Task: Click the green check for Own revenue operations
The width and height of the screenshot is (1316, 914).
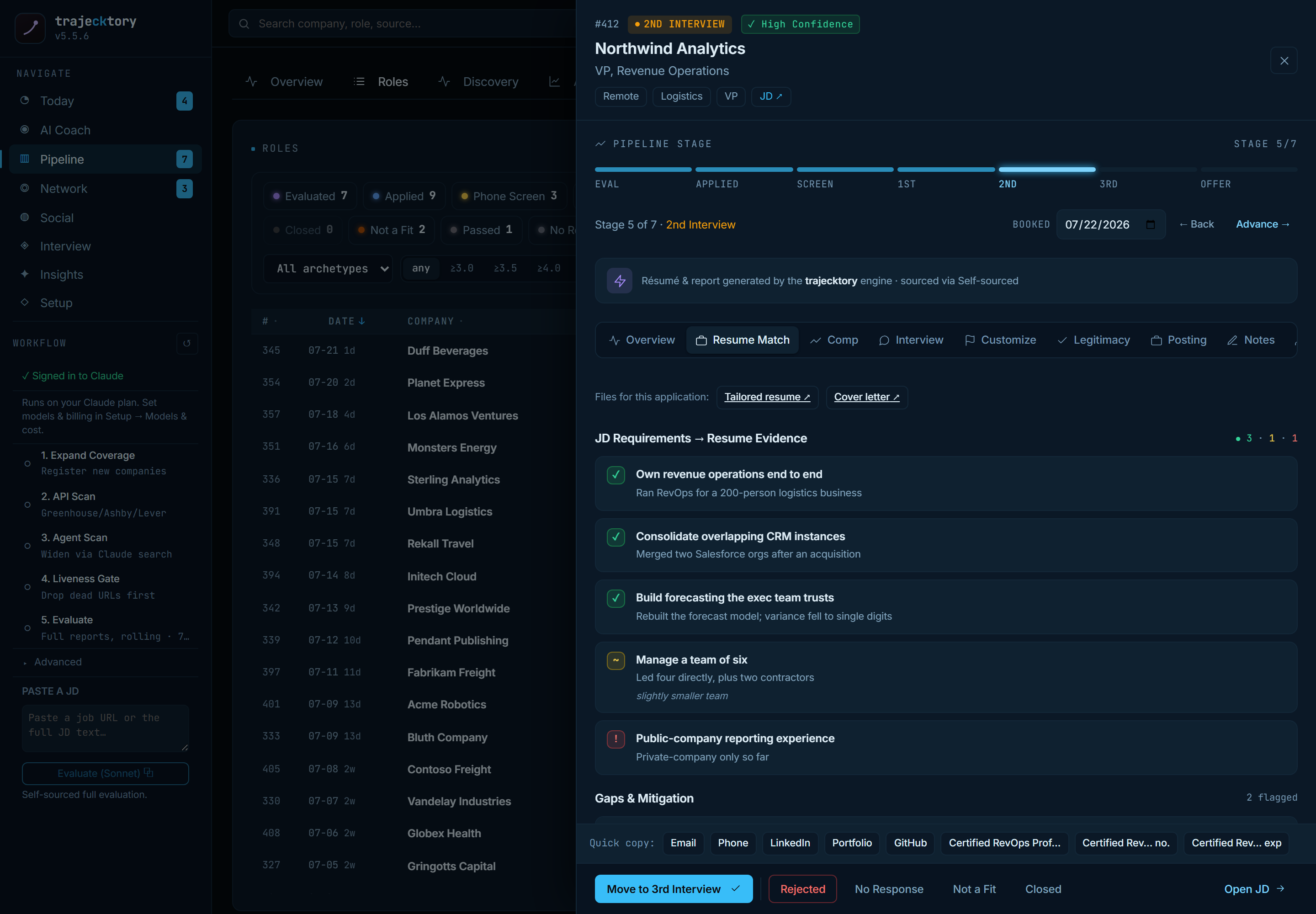Action: [616, 475]
